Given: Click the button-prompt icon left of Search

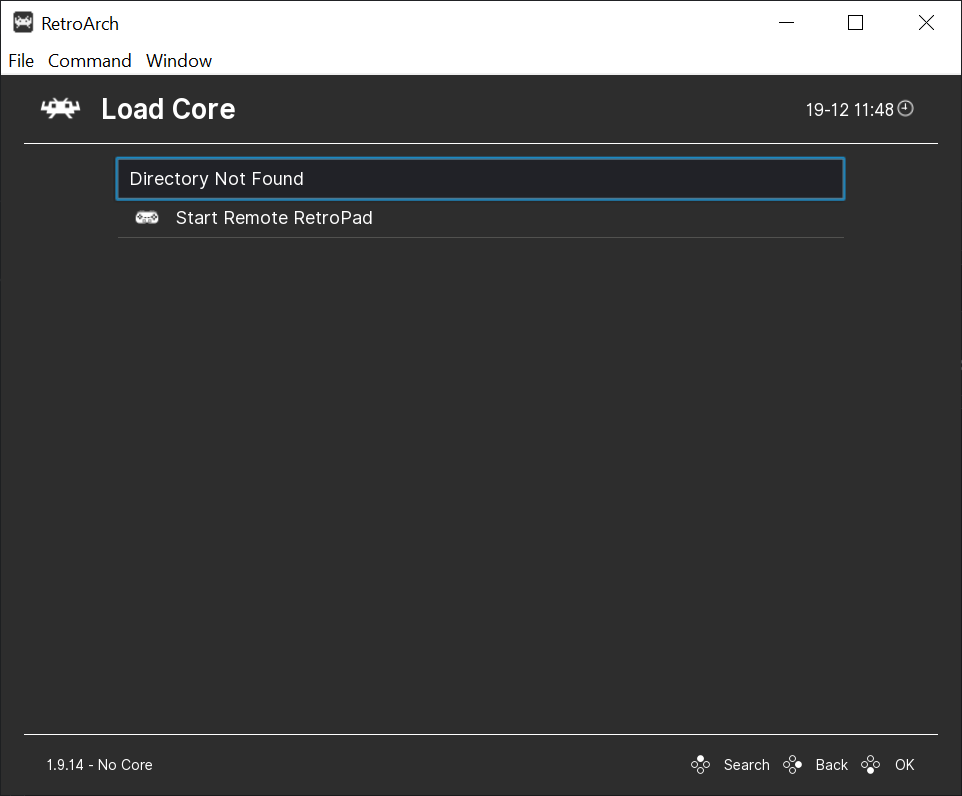Looking at the screenshot, I should (x=701, y=764).
